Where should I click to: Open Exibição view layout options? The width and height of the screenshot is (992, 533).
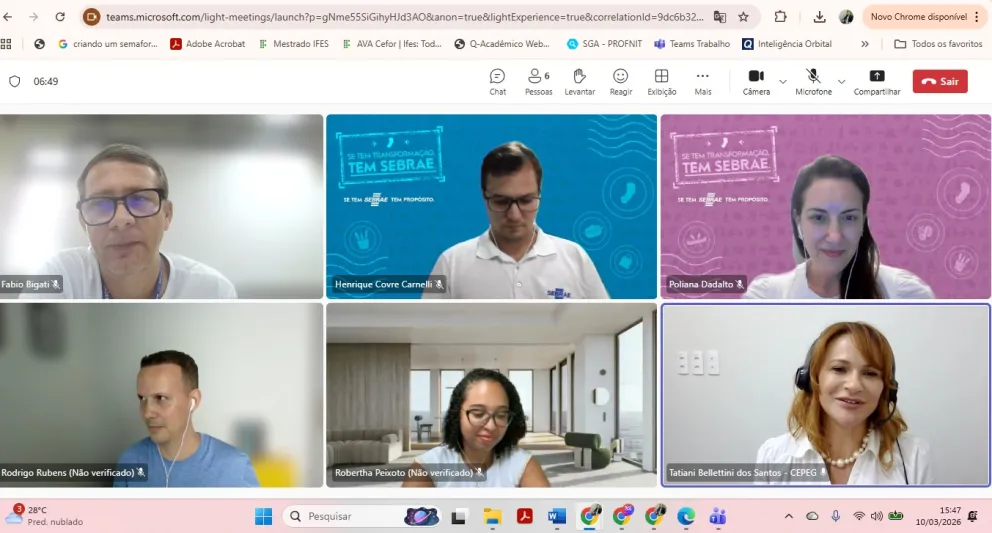pyautogui.click(x=661, y=81)
